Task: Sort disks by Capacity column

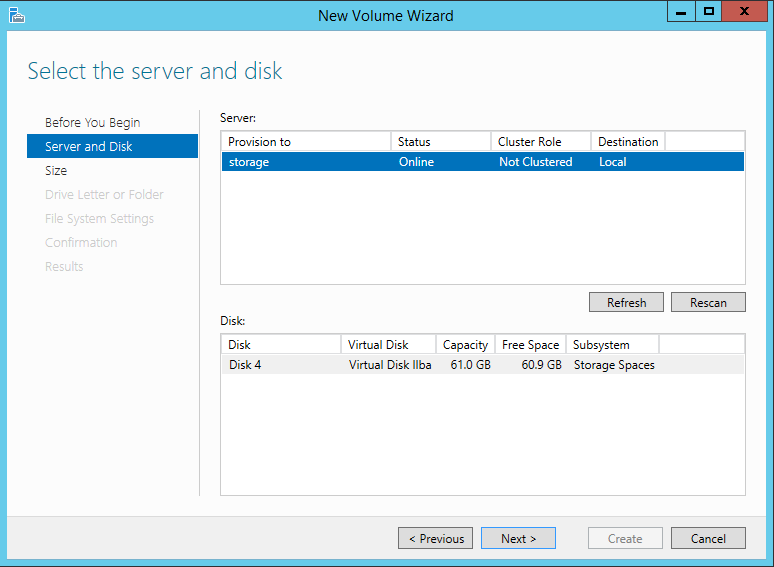Action: (465, 344)
